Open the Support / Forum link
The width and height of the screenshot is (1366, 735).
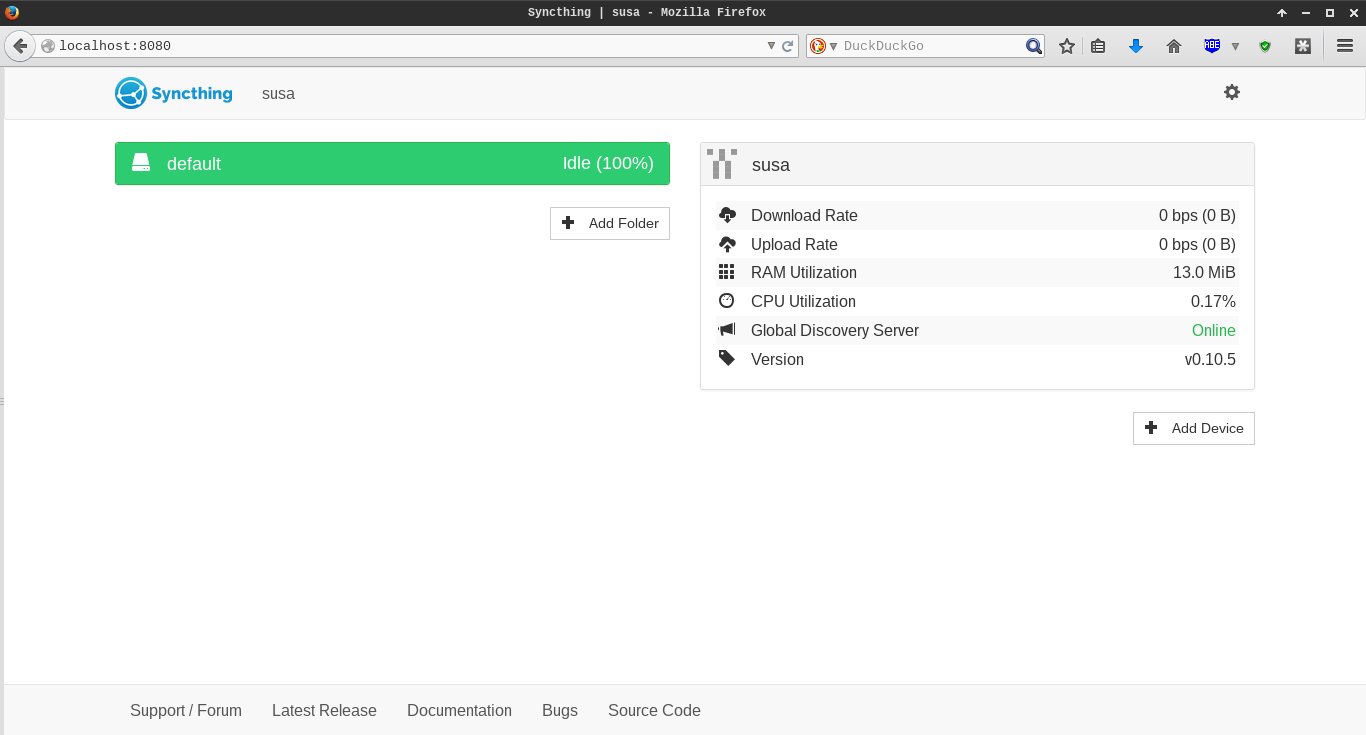point(186,711)
